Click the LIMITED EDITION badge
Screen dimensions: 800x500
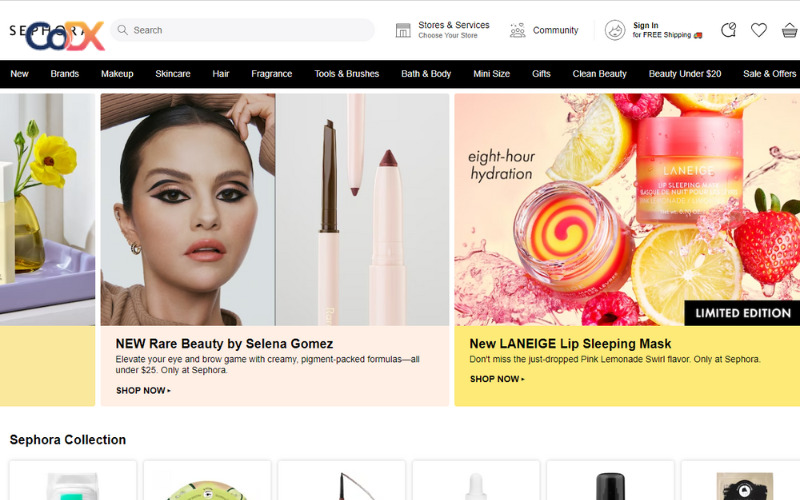tap(742, 313)
